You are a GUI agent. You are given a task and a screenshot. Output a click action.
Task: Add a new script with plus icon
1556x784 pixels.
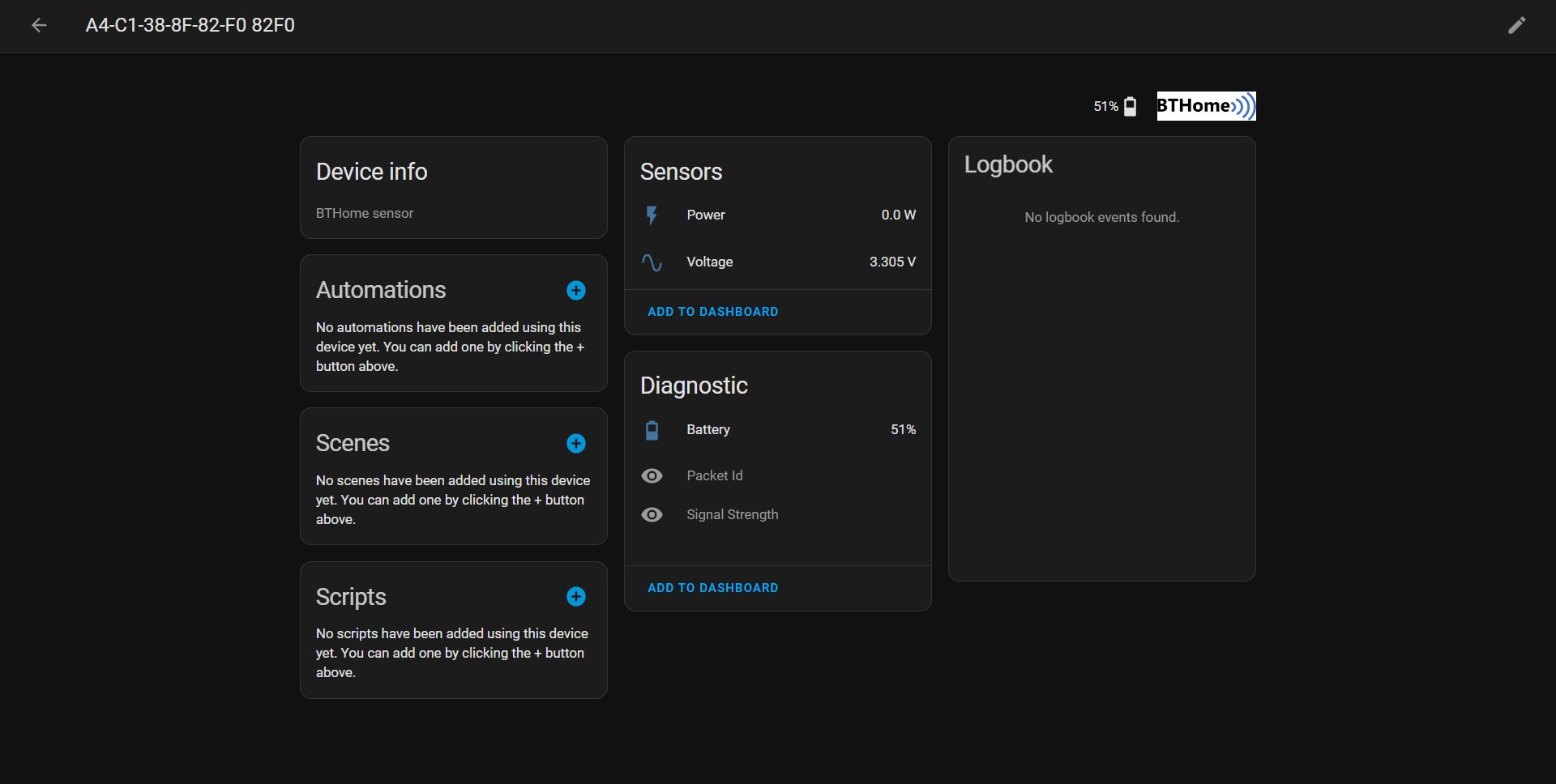click(575, 597)
